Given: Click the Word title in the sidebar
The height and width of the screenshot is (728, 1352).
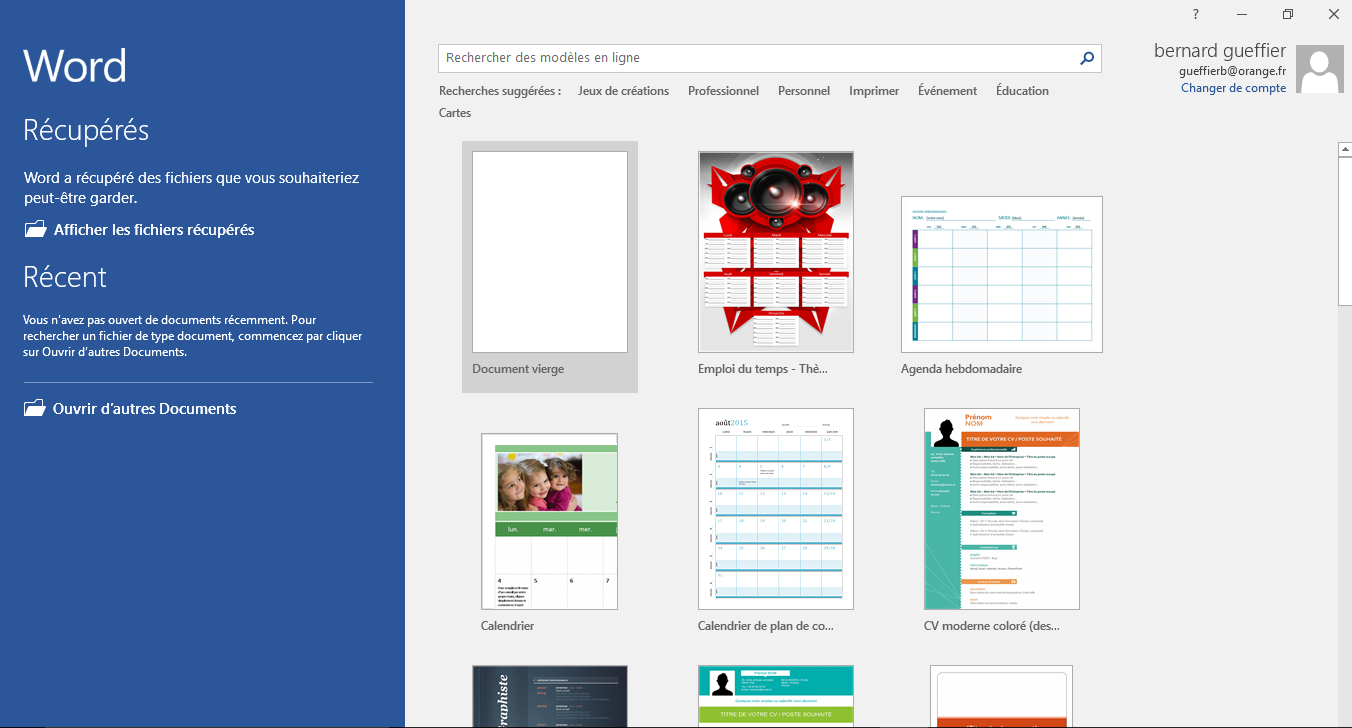Looking at the screenshot, I should click(75, 67).
